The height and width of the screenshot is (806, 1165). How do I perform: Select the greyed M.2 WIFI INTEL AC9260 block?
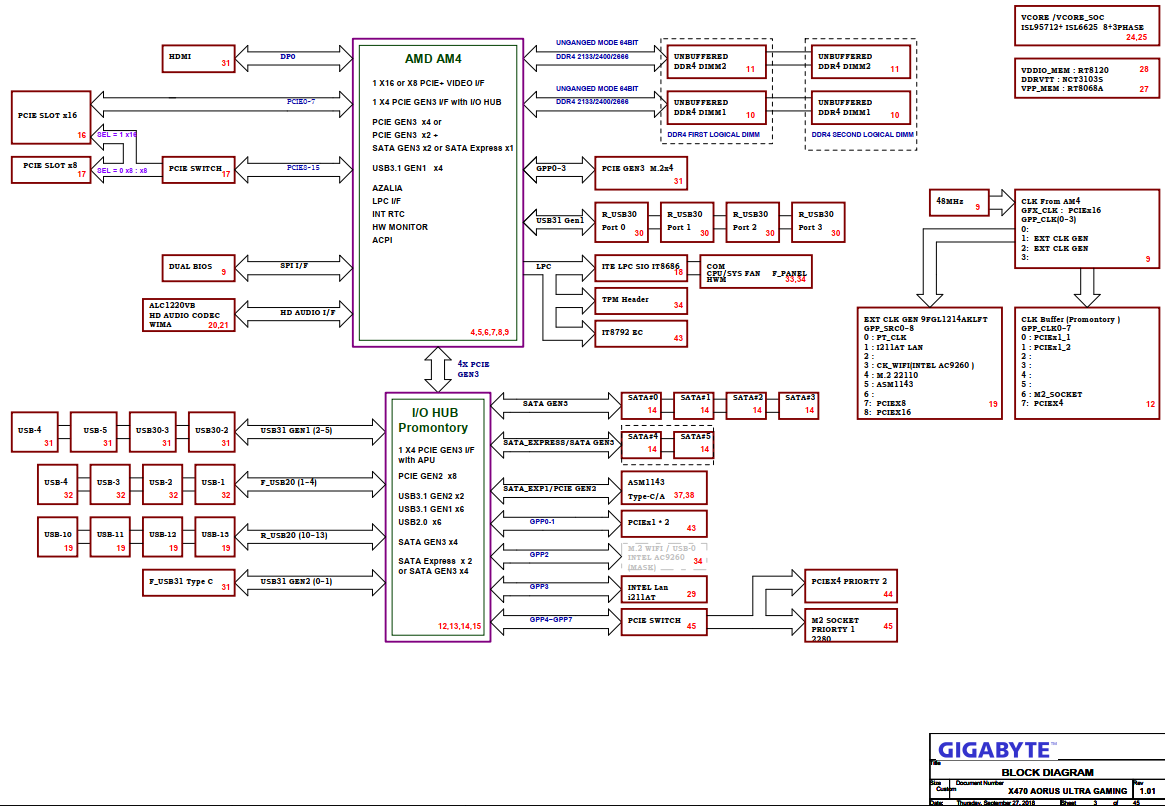pos(664,556)
